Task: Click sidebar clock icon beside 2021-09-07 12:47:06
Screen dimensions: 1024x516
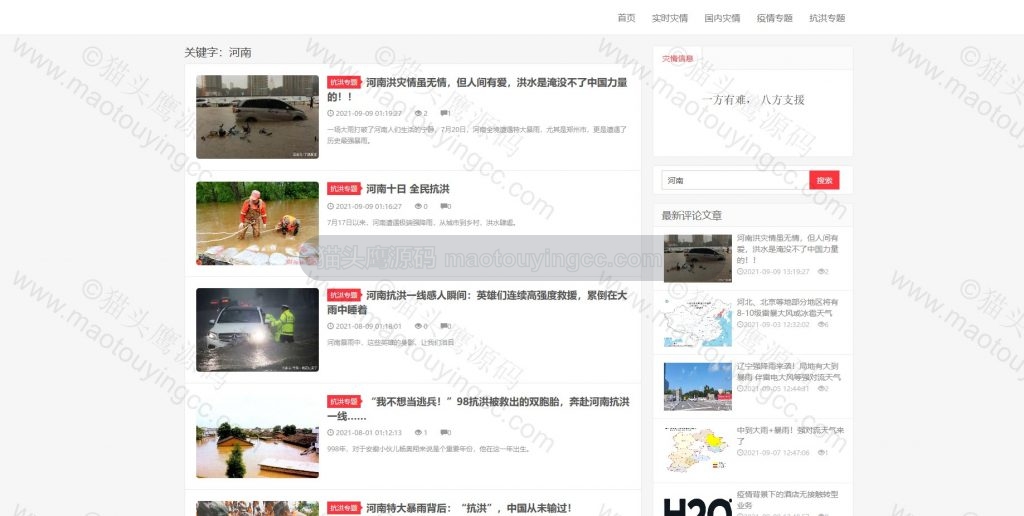Action: pos(740,453)
